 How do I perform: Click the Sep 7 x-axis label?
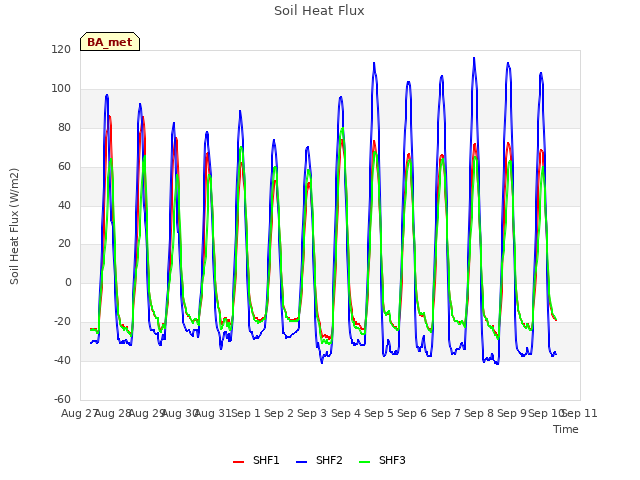[446, 413]
